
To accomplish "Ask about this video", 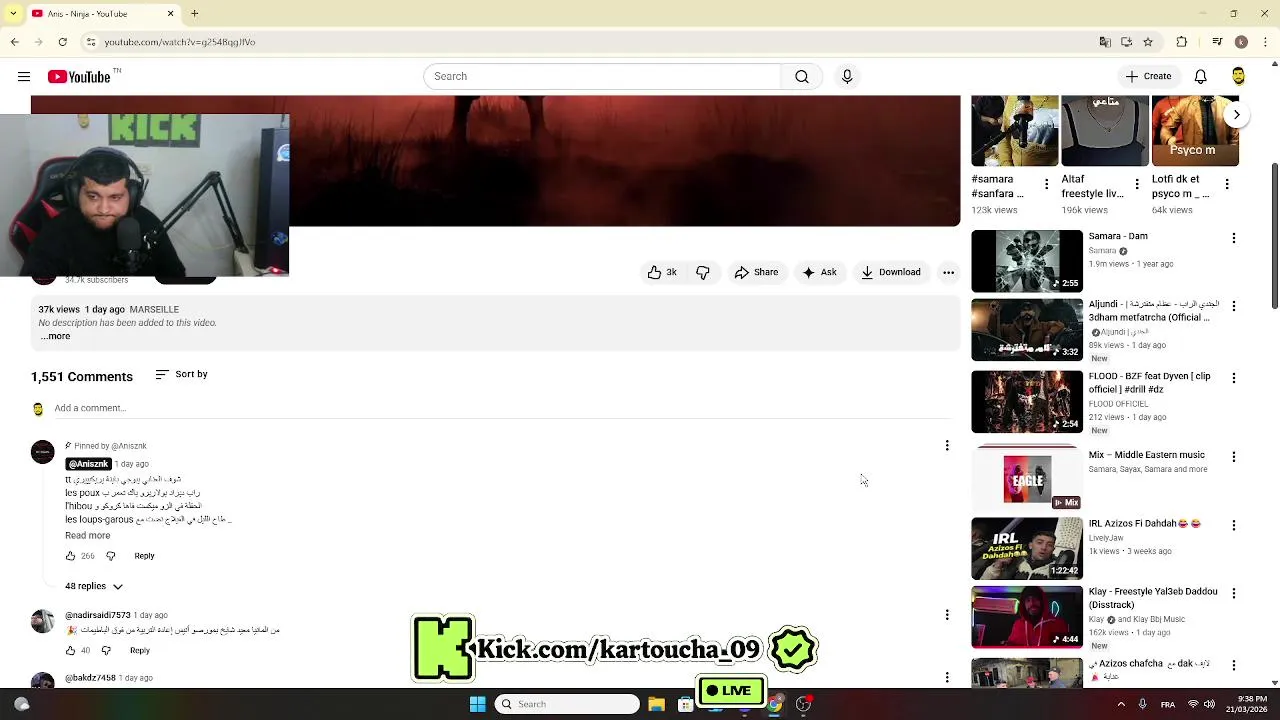I will click(819, 272).
